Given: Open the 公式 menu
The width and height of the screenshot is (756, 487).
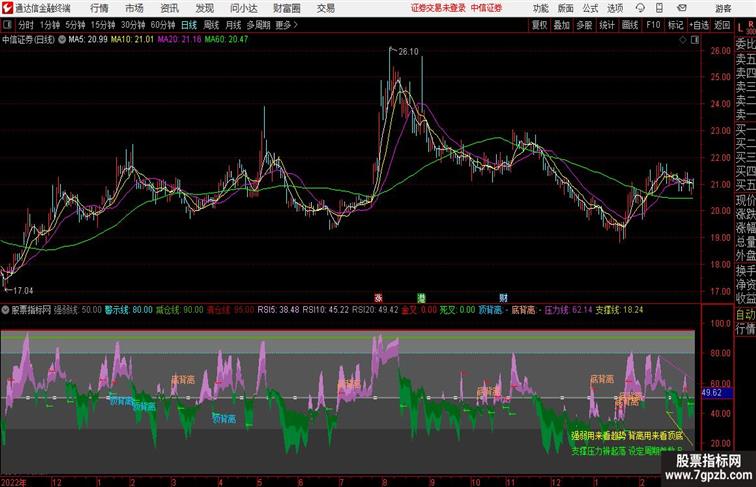Looking at the screenshot, I should click(x=590, y=8).
